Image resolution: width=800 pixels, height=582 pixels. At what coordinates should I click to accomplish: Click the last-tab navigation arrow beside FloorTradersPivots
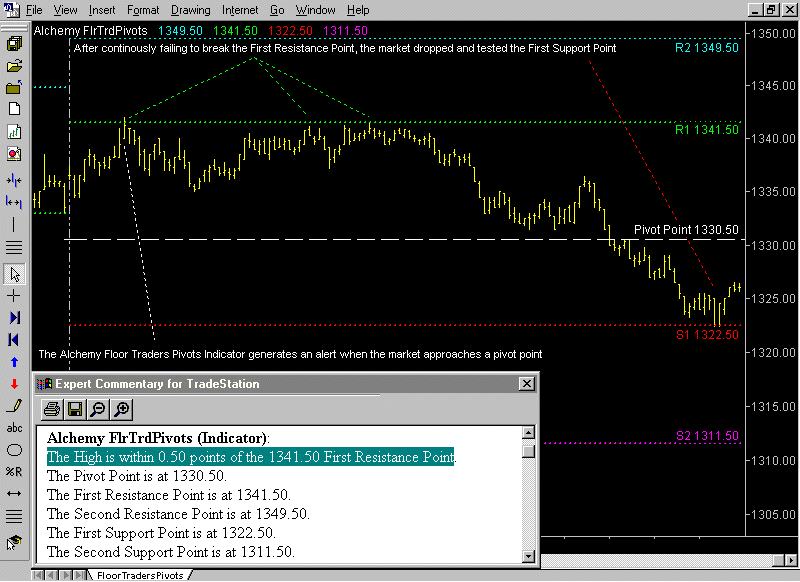pyautogui.click(x=80, y=575)
